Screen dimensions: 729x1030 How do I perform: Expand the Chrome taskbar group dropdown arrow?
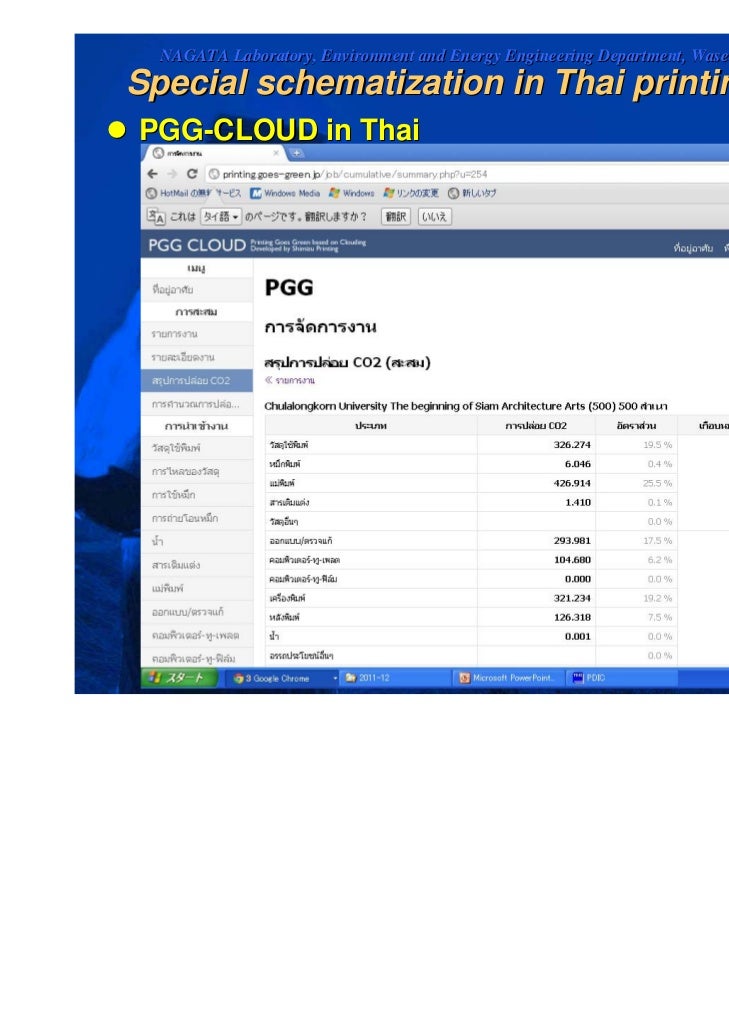[335, 678]
